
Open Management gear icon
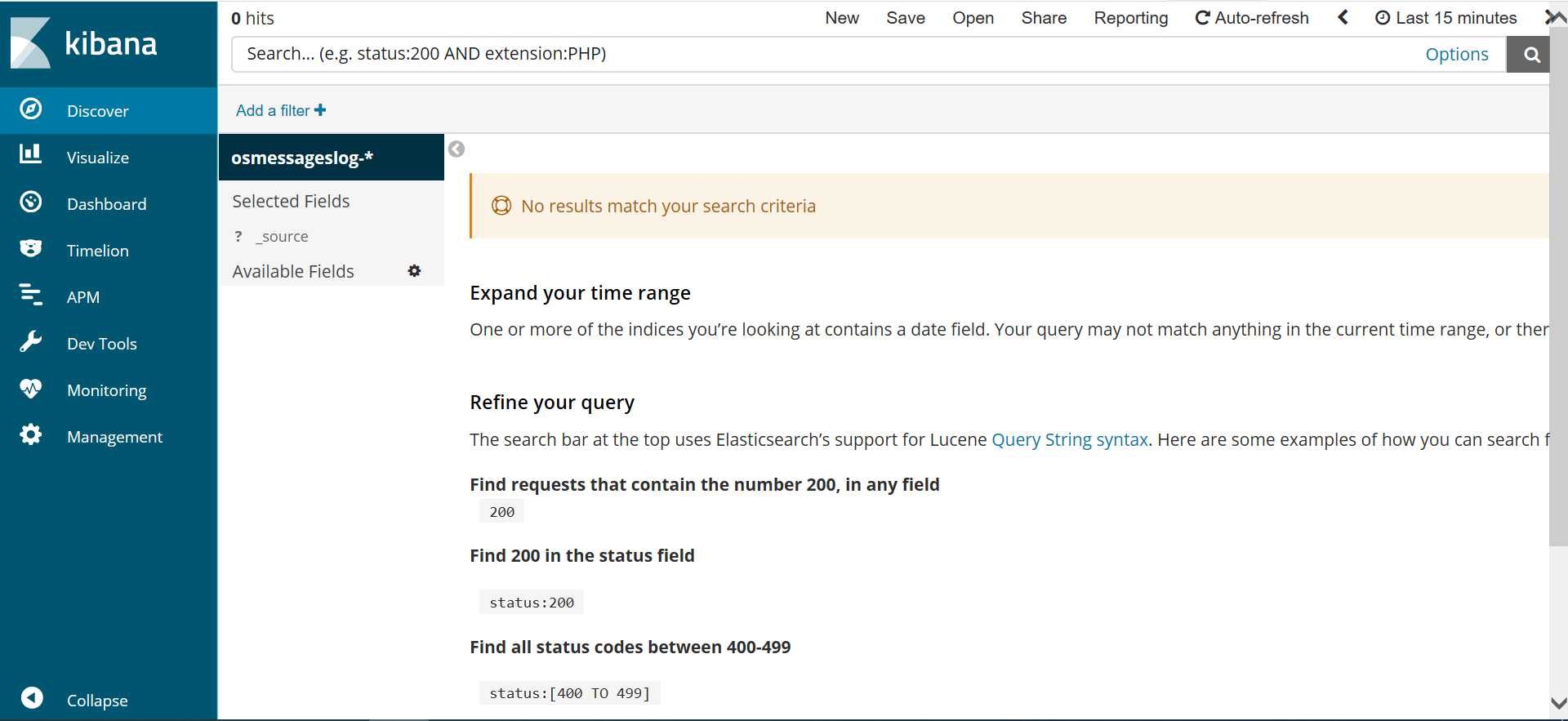pos(31,434)
